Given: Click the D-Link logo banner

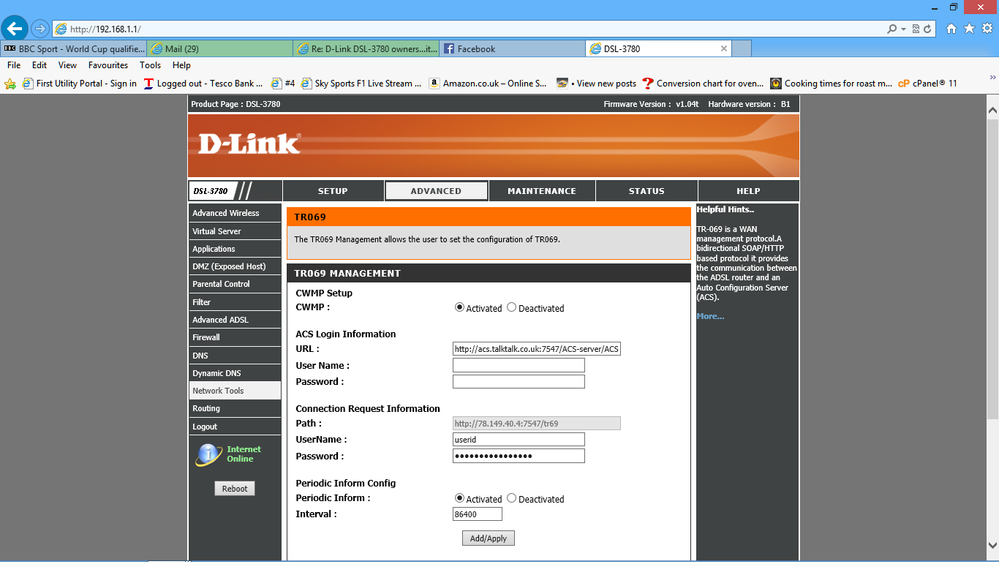Looking at the screenshot, I should click(x=493, y=146).
